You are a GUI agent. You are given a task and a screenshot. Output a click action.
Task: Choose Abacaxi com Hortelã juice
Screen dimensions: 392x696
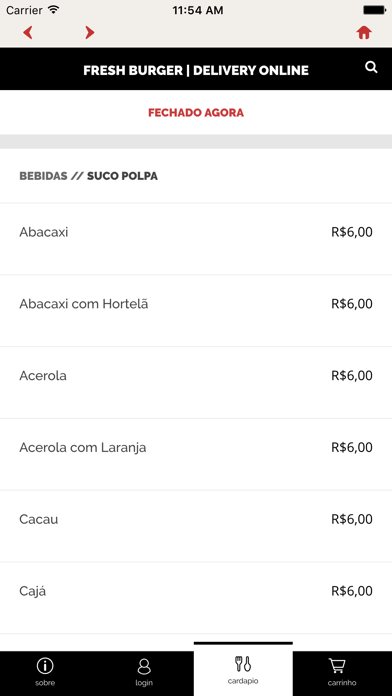(196, 311)
